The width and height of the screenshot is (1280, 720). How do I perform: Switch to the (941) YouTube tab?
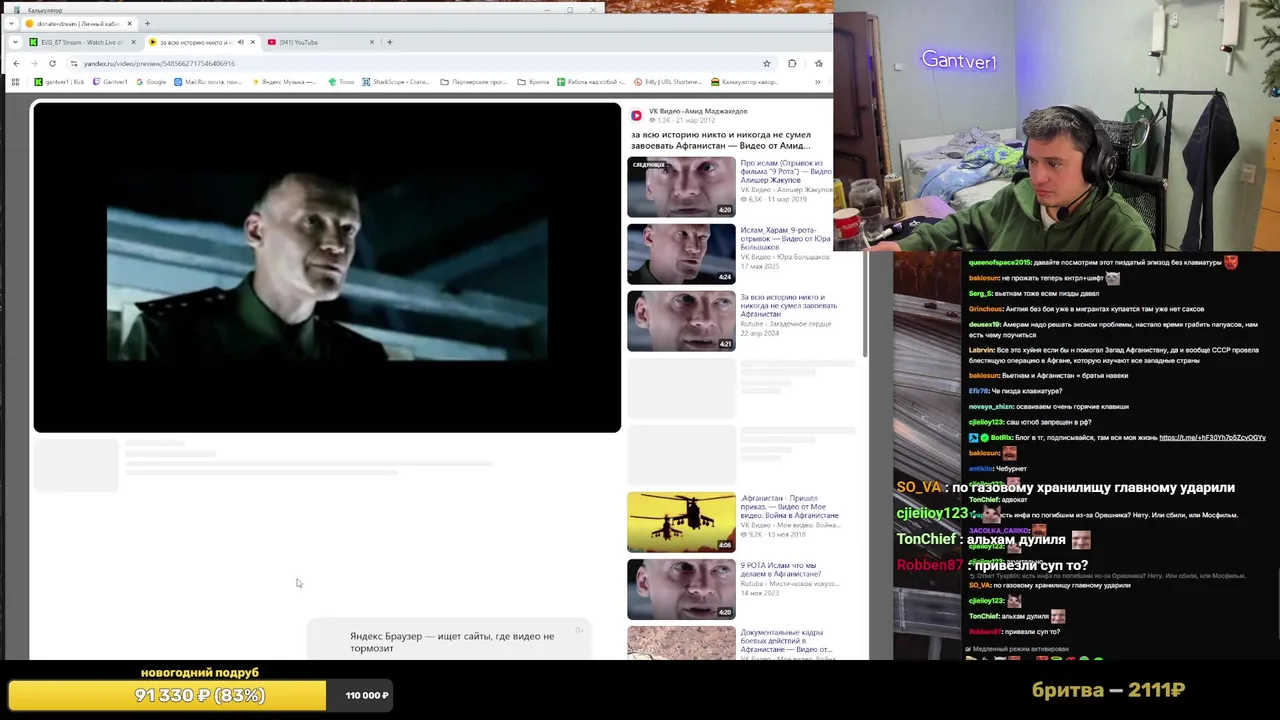pyautogui.click(x=320, y=42)
